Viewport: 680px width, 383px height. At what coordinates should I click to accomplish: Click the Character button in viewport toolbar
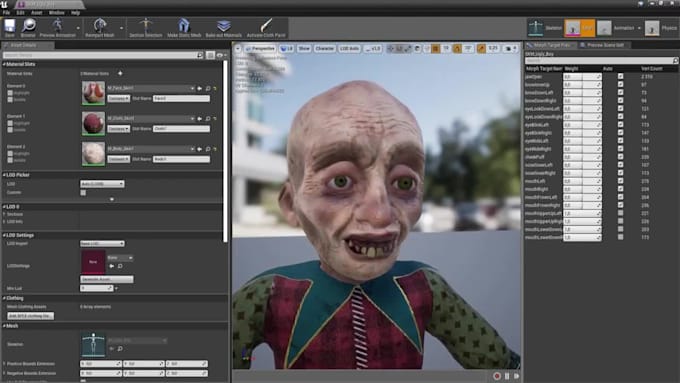[324, 49]
